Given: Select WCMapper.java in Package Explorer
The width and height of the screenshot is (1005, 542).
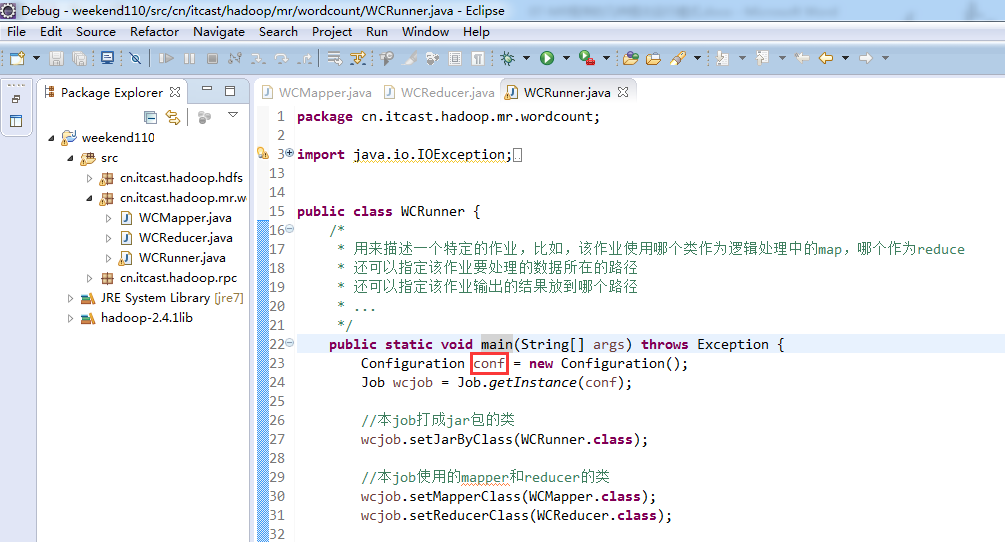Looking at the screenshot, I should [185, 218].
